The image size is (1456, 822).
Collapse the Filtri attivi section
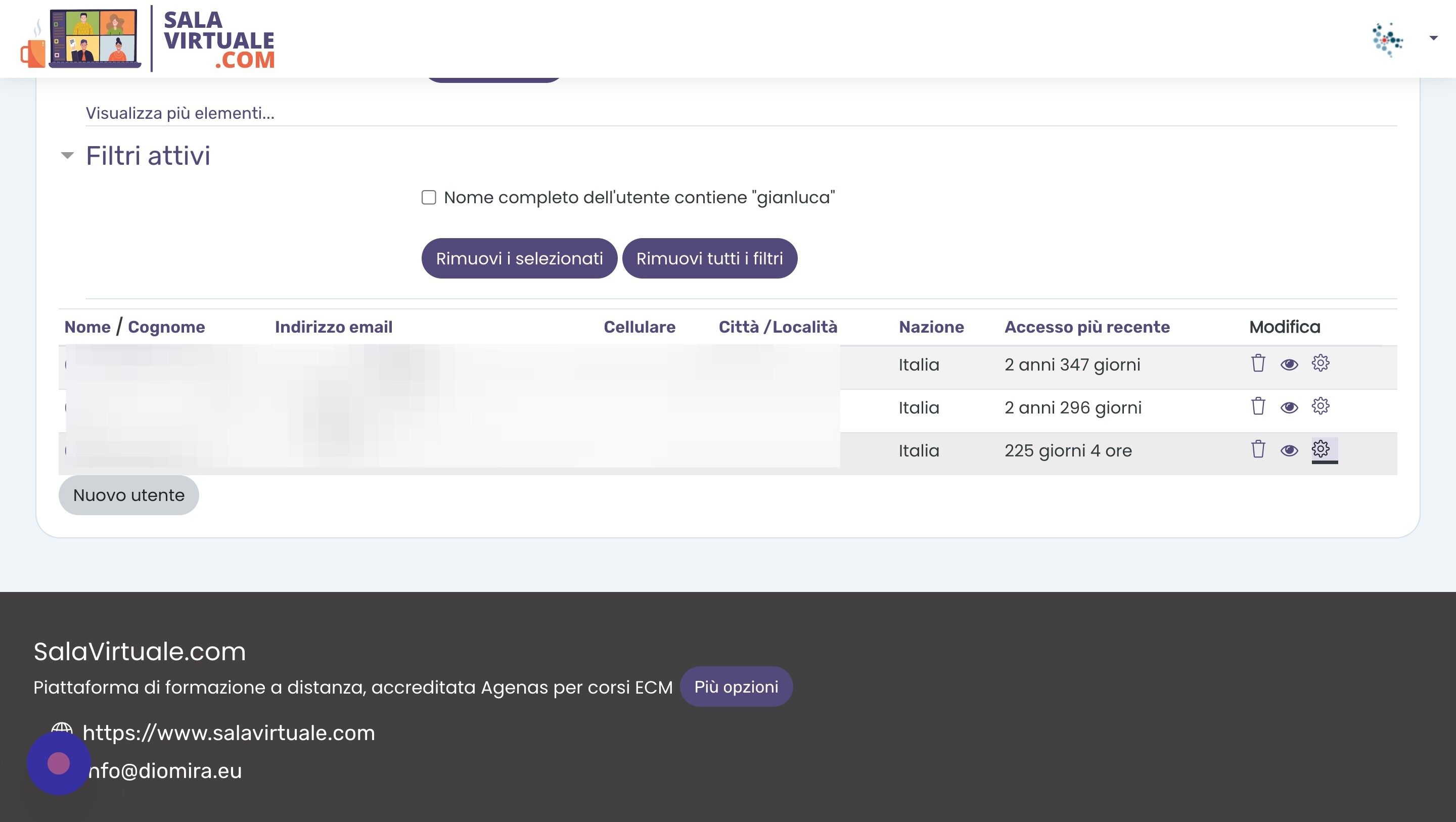(67, 156)
